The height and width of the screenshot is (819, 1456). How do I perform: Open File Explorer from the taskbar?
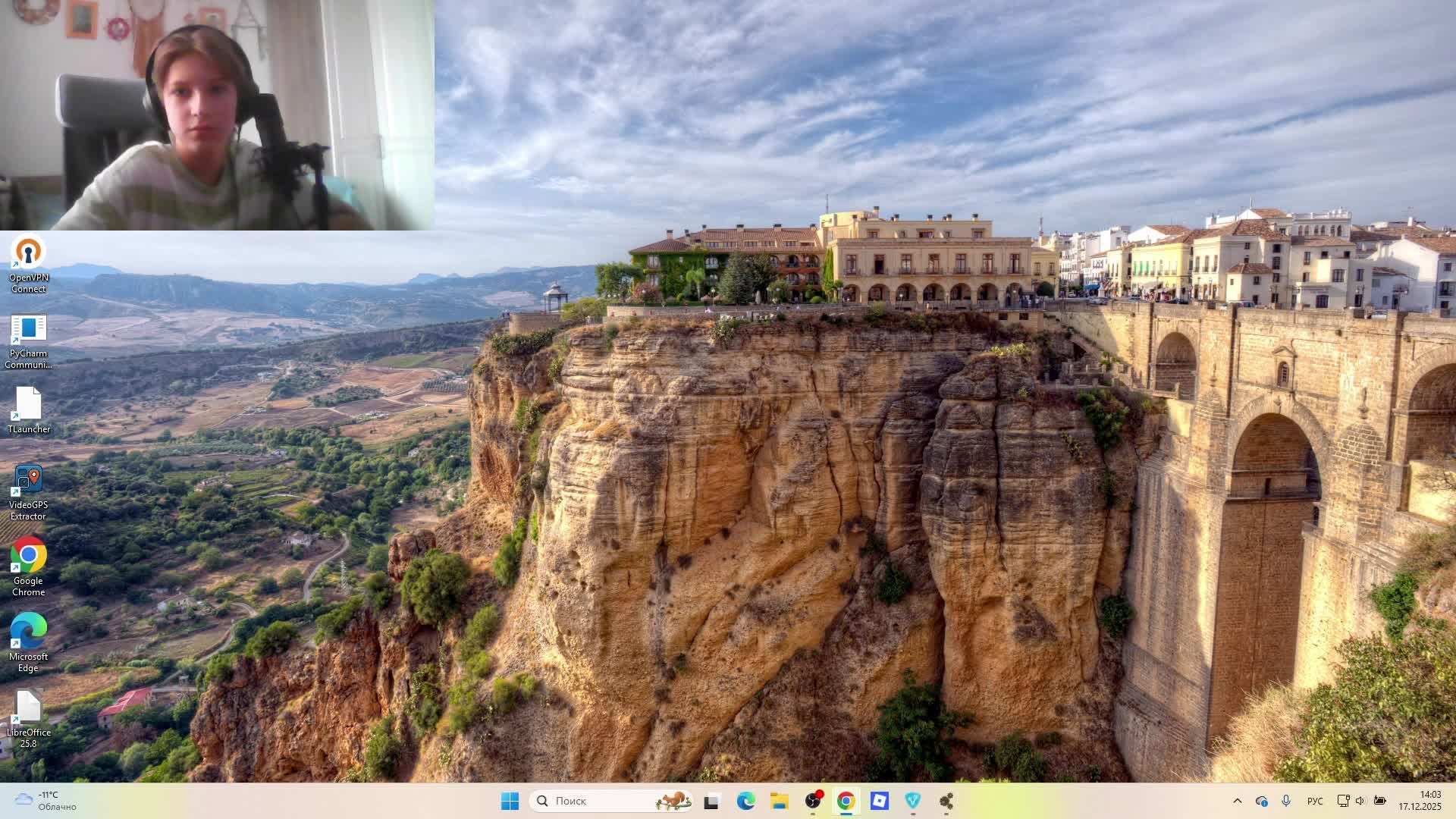[x=780, y=801]
